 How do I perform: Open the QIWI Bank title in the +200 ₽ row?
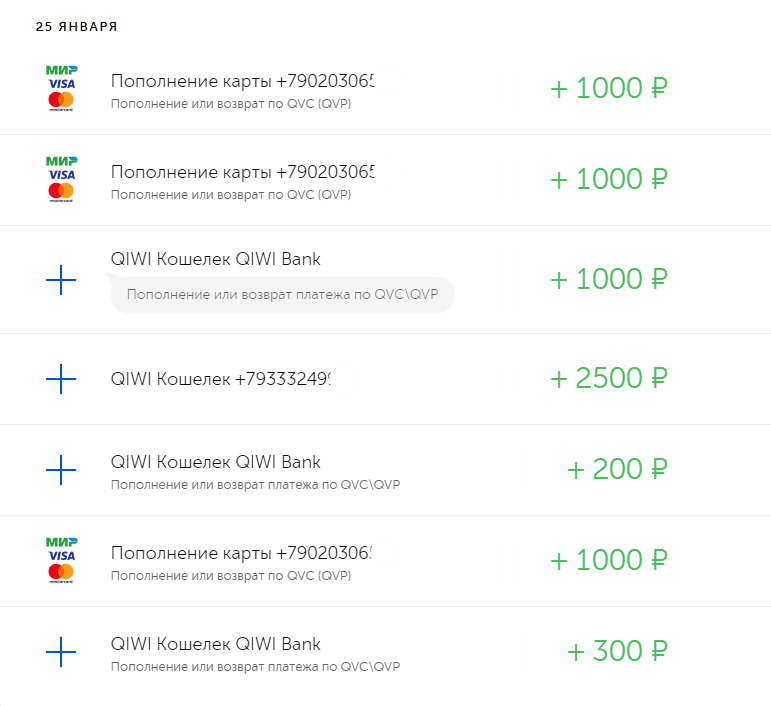click(215, 462)
